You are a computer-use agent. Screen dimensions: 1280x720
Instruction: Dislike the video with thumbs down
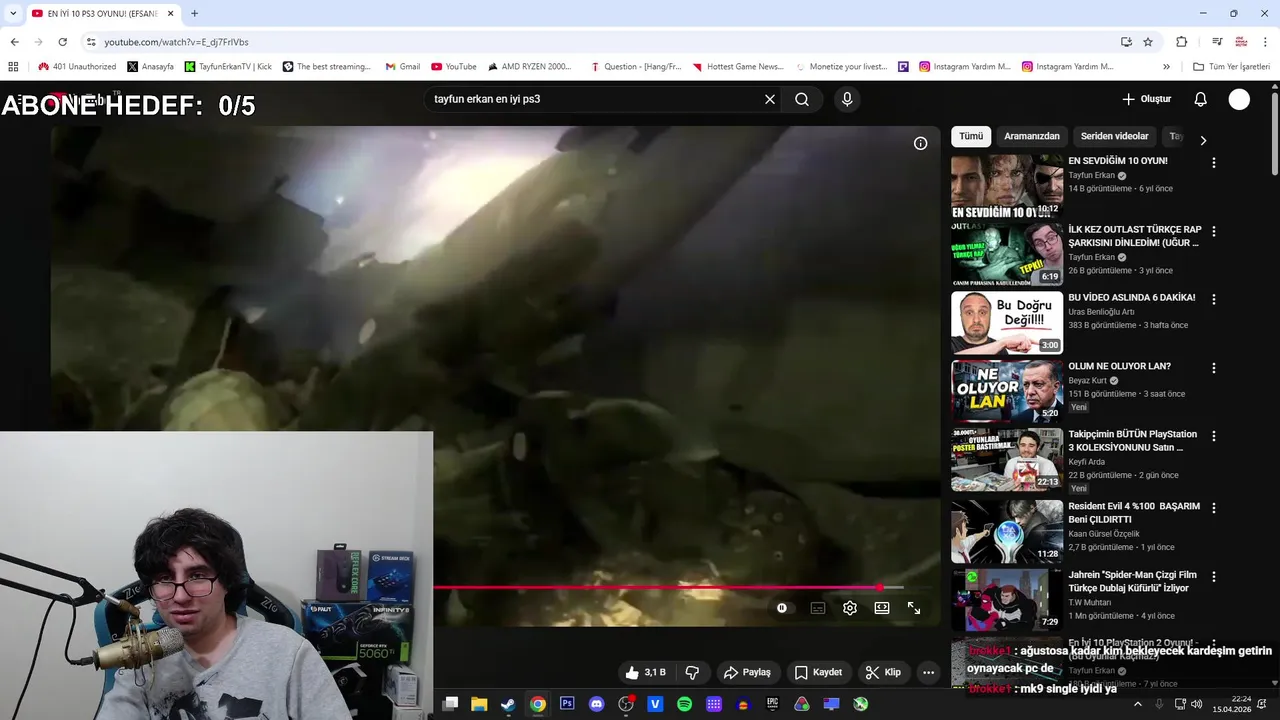point(692,673)
